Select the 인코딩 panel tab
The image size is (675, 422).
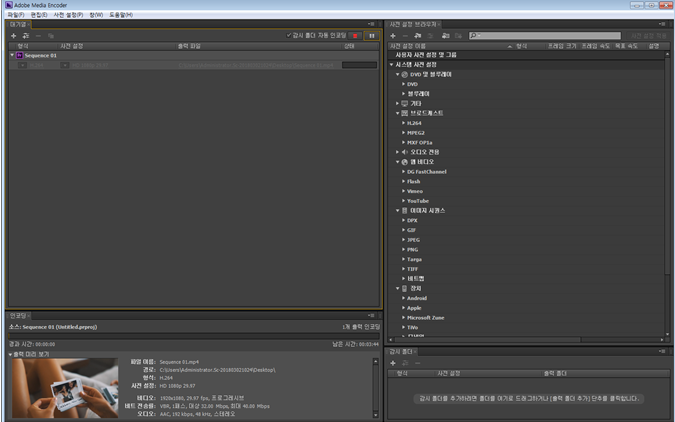(x=18, y=316)
